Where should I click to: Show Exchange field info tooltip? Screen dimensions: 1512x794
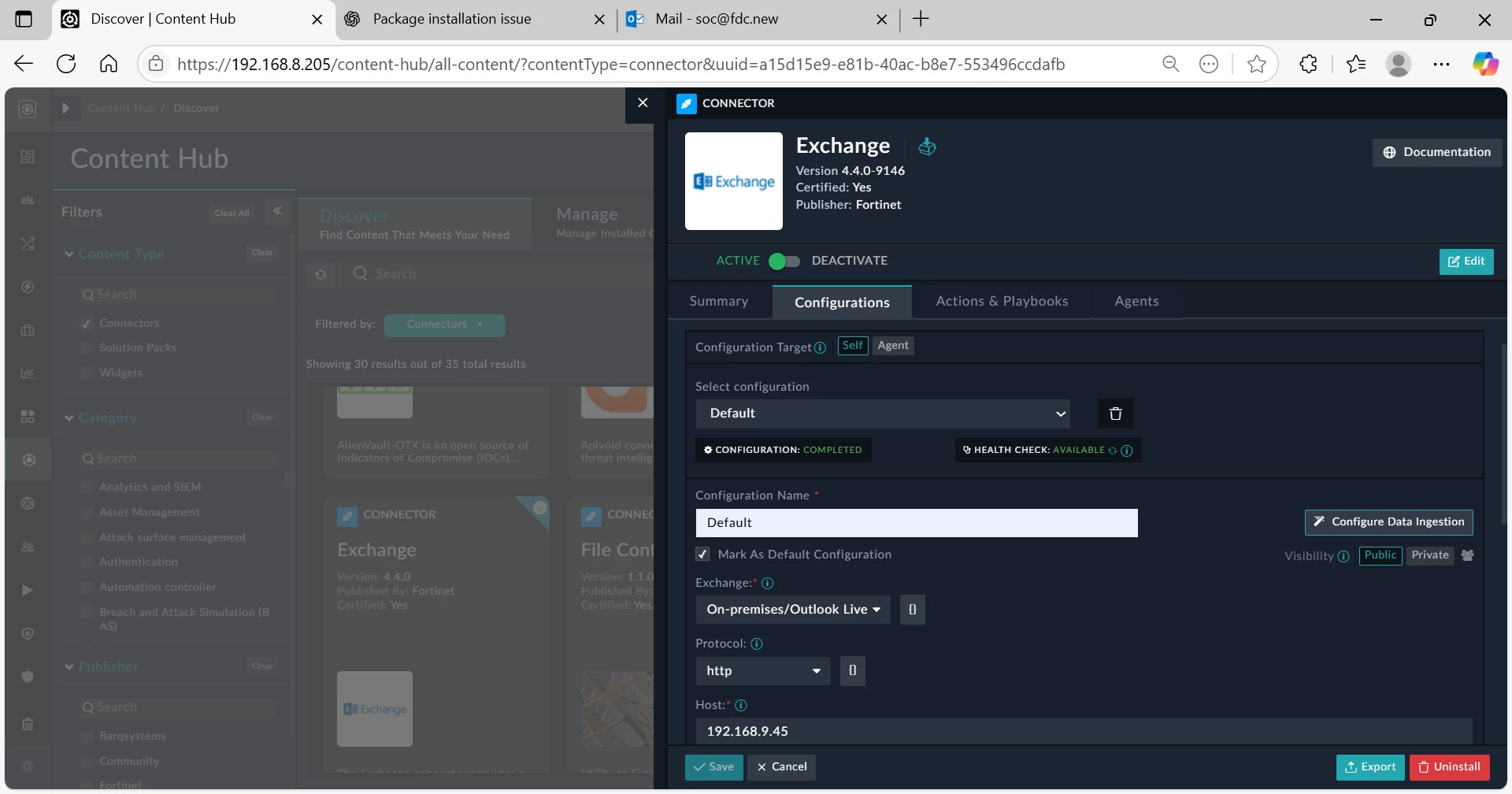(x=767, y=584)
